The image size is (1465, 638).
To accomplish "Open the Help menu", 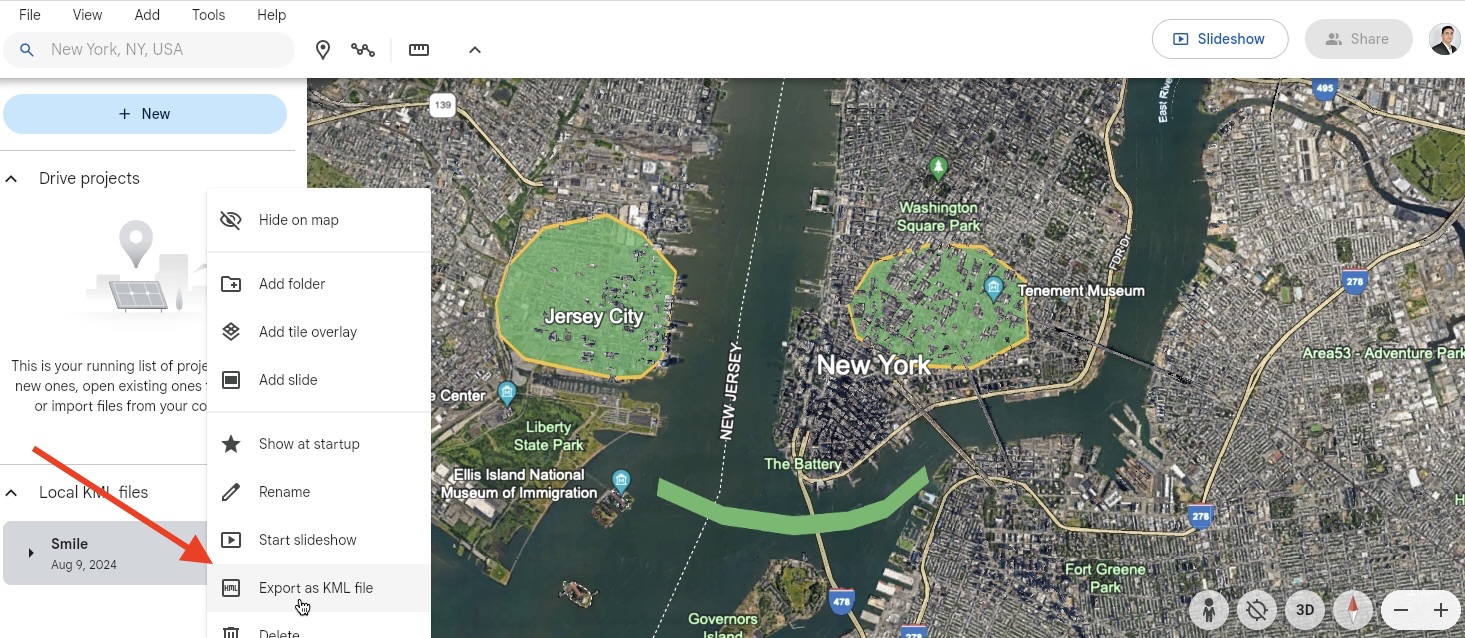I will (x=271, y=15).
